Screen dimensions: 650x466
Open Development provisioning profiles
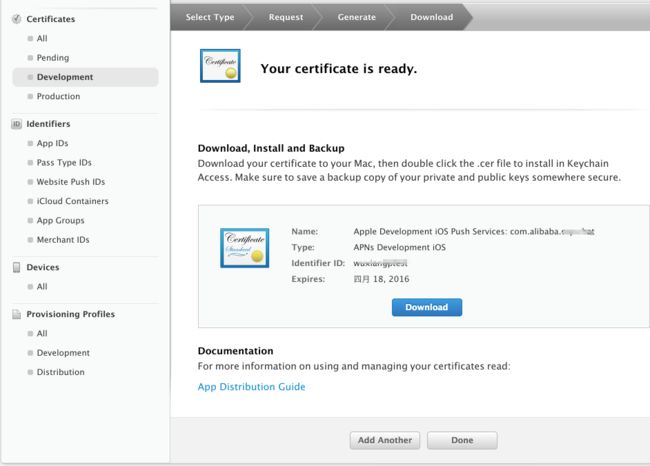coord(63,353)
